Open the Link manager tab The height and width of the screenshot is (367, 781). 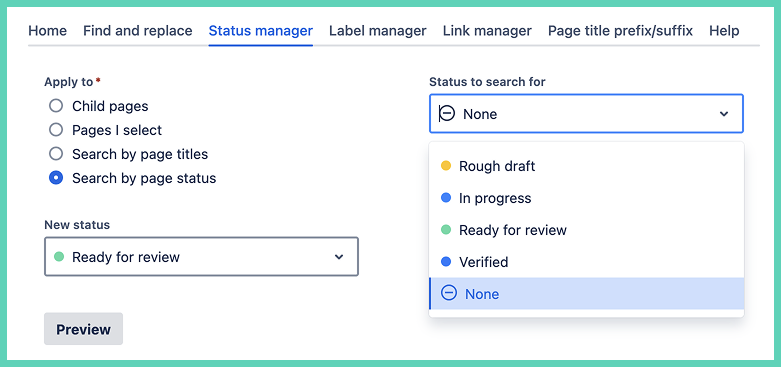[487, 31]
